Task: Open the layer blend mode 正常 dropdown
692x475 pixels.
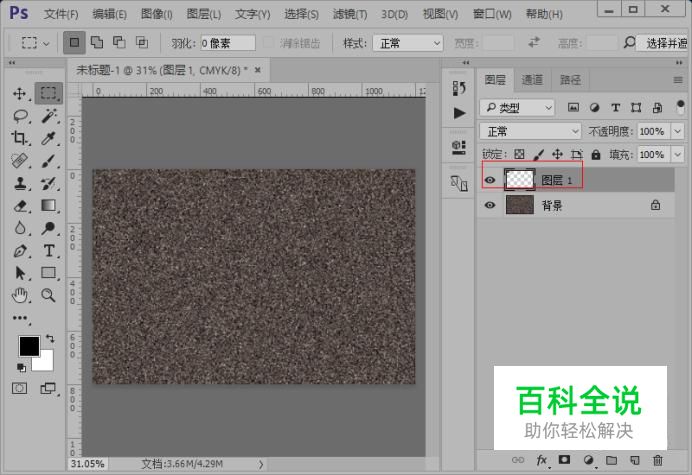Action: pyautogui.click(x=530, y=131)
